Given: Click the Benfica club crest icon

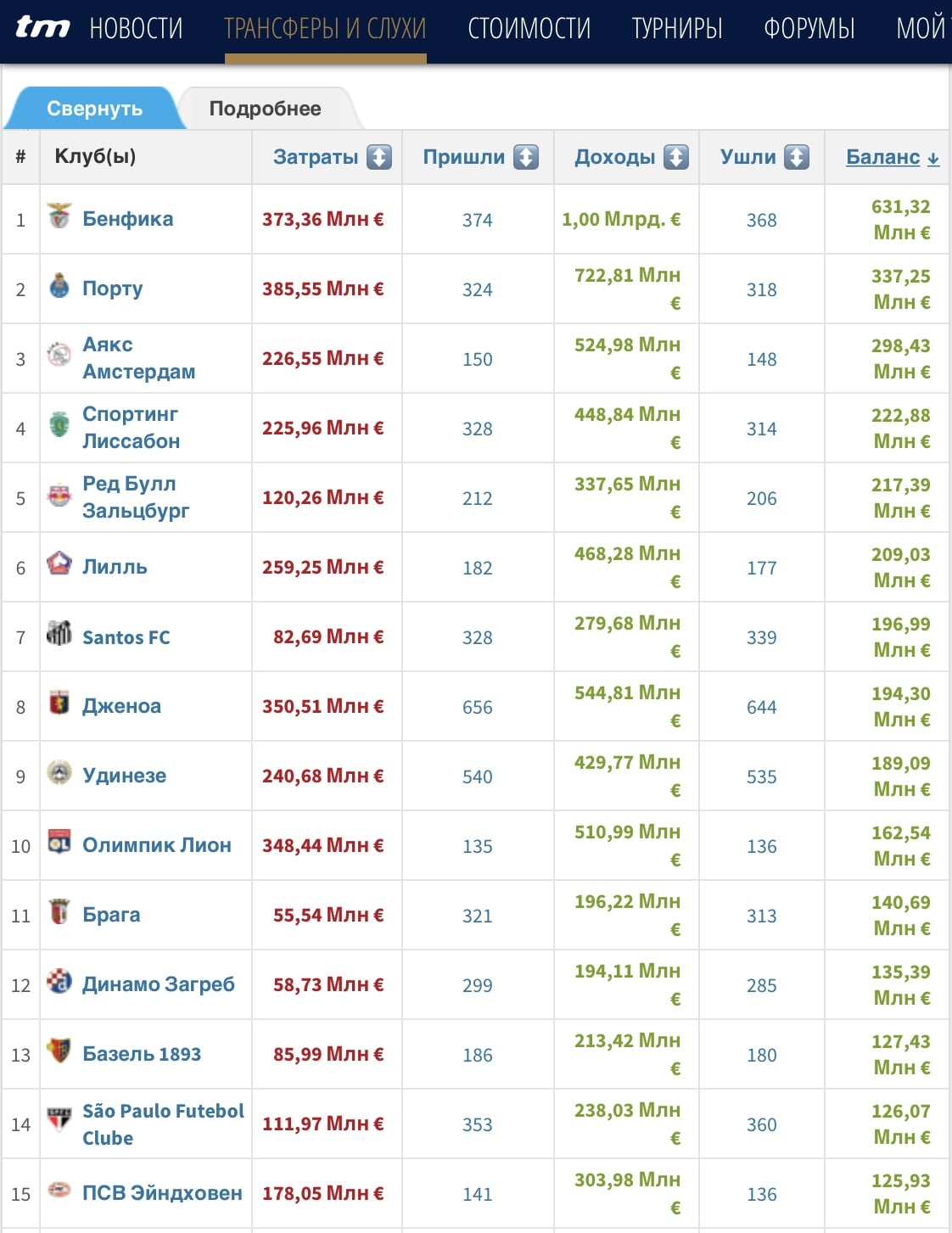Looking at the screenshot, I should click(x=59, y=216).
